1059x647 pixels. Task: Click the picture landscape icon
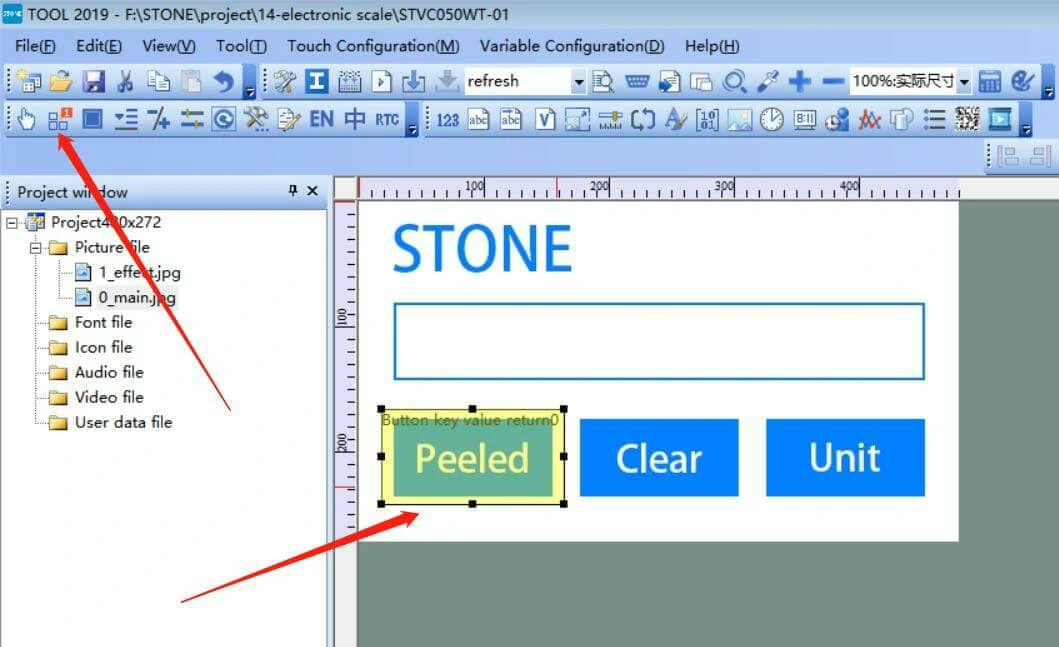click(740, 120)
